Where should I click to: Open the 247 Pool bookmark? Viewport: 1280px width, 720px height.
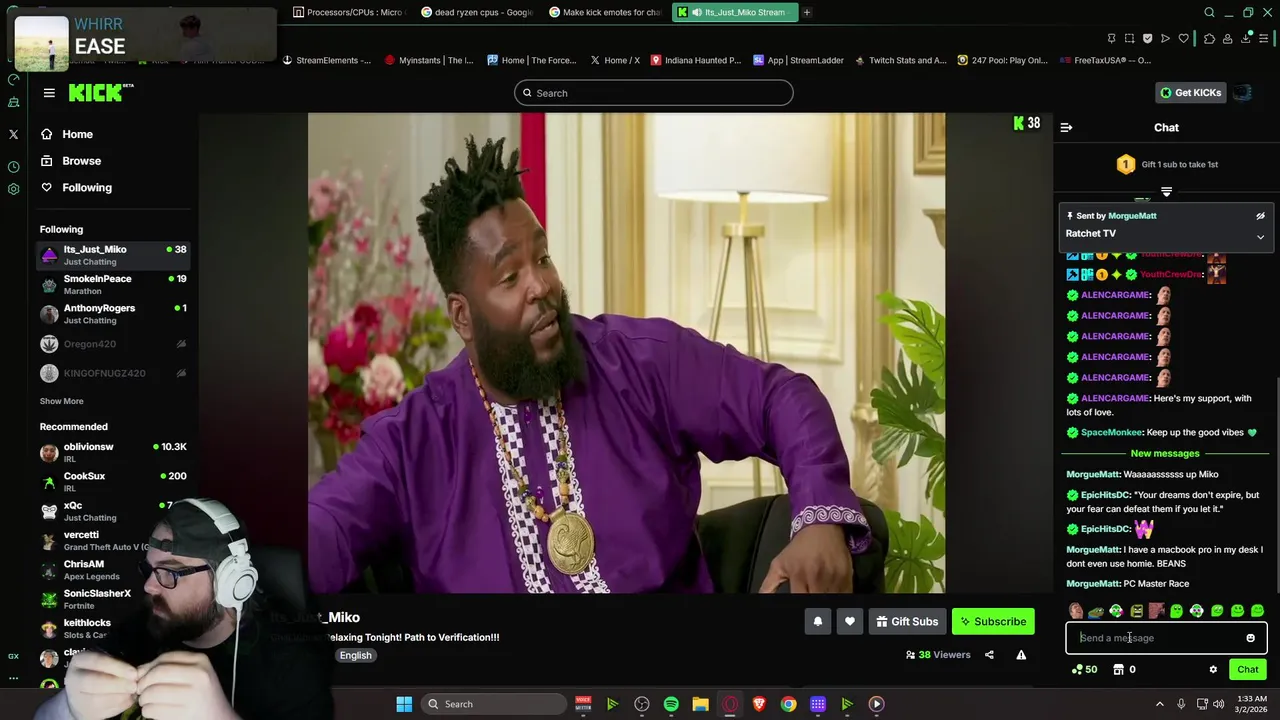[1003, 60]
